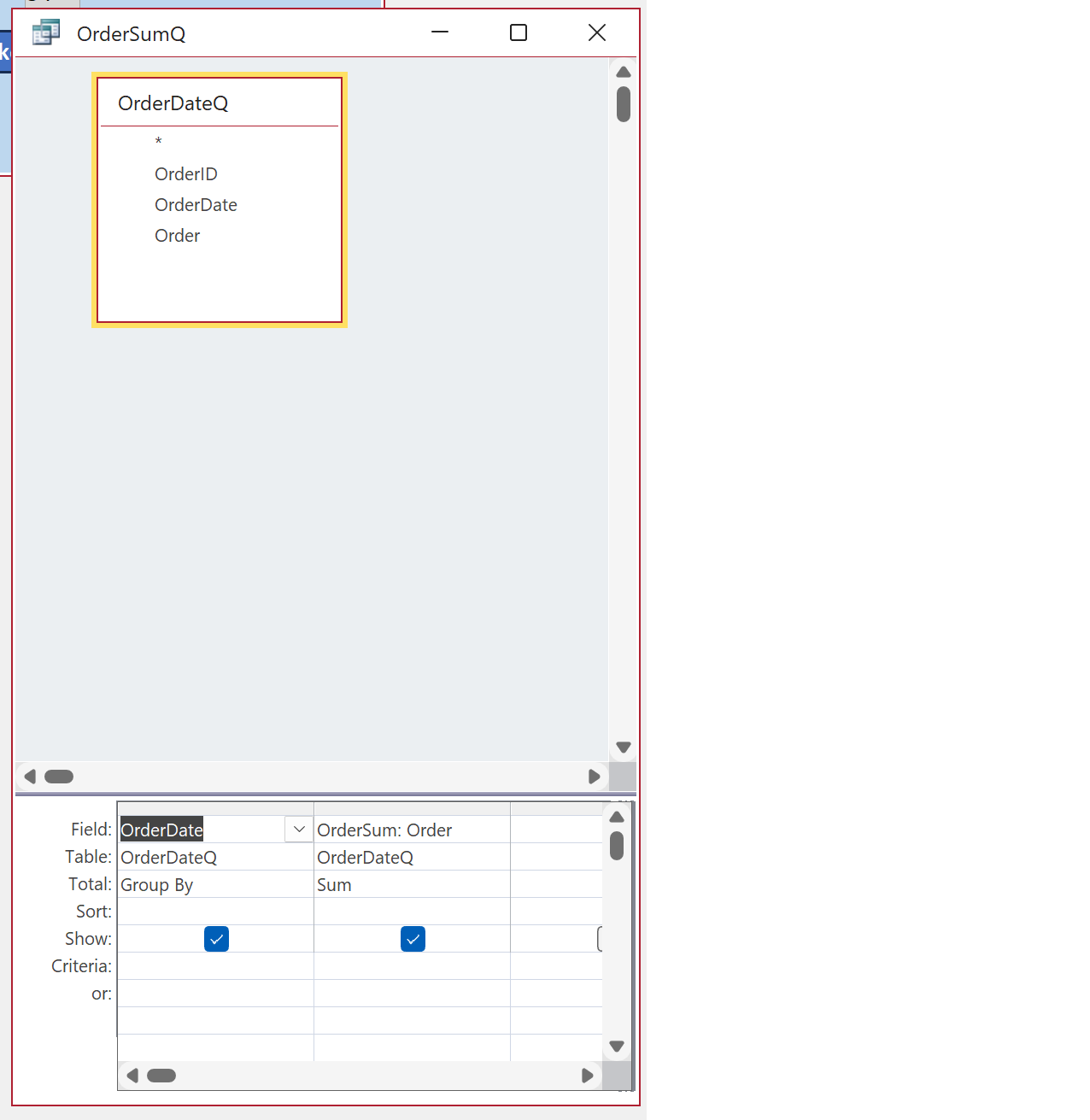Viewport: 1090px width, 1120px height.
Task: Click the right arrow of lower grid scrollbar
Action: coord(588,1076)
